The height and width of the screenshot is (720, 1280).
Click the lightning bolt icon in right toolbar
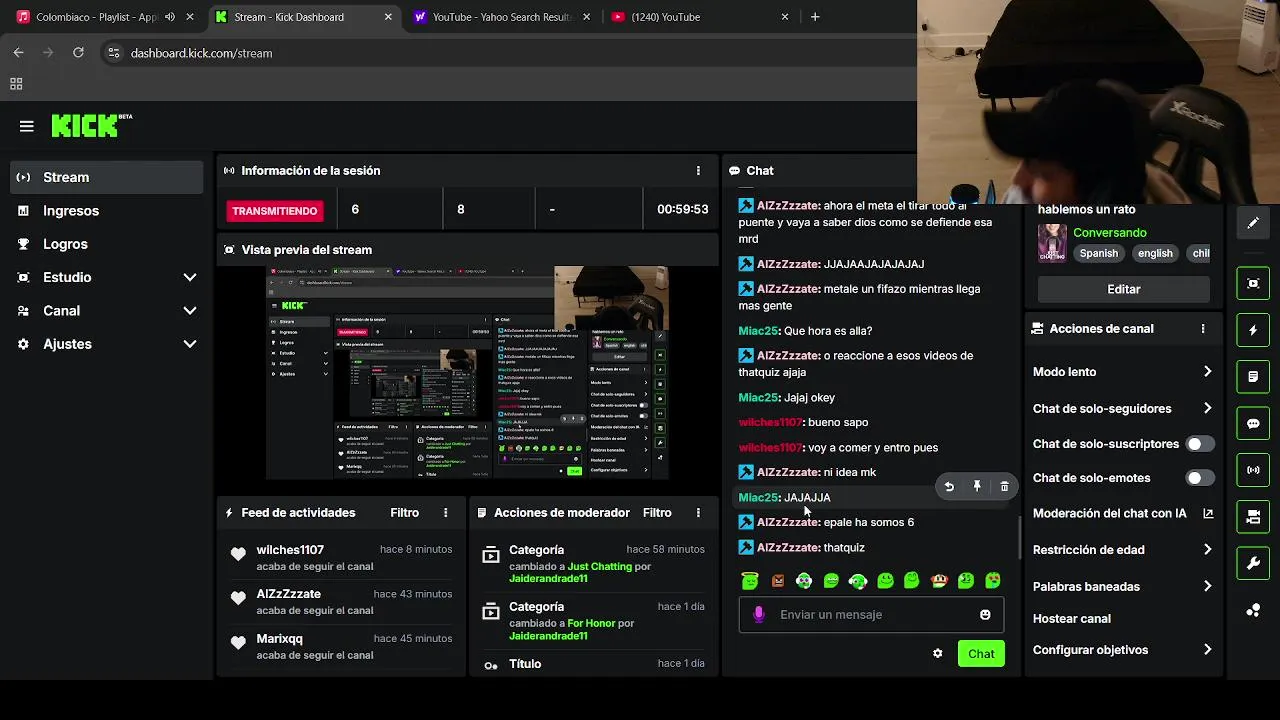1253,330
